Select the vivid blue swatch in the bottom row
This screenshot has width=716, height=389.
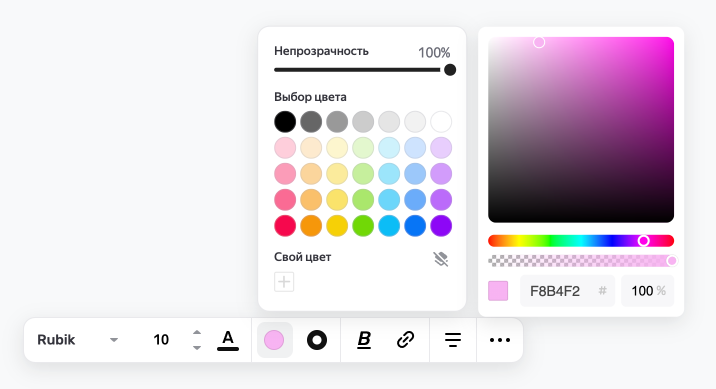coord(415,226)
